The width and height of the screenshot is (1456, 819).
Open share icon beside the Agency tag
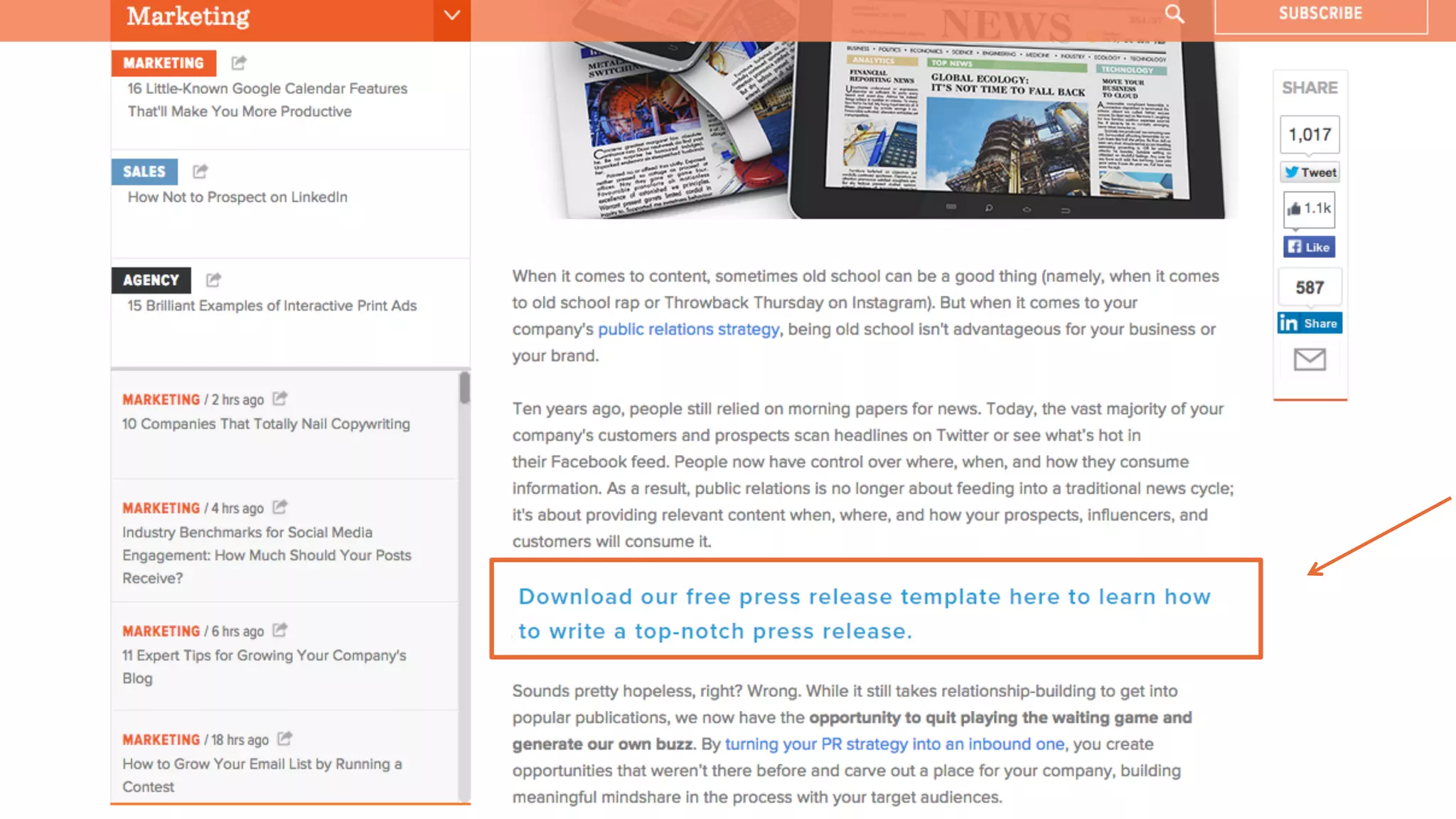213,279
